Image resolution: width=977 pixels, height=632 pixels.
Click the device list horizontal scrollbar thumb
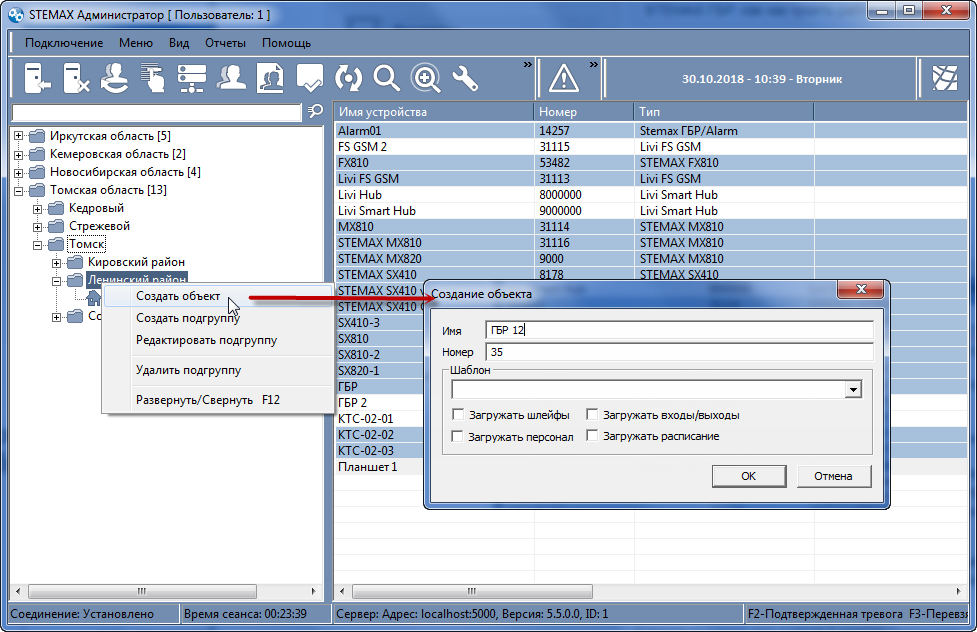click(x=472, y=591)
